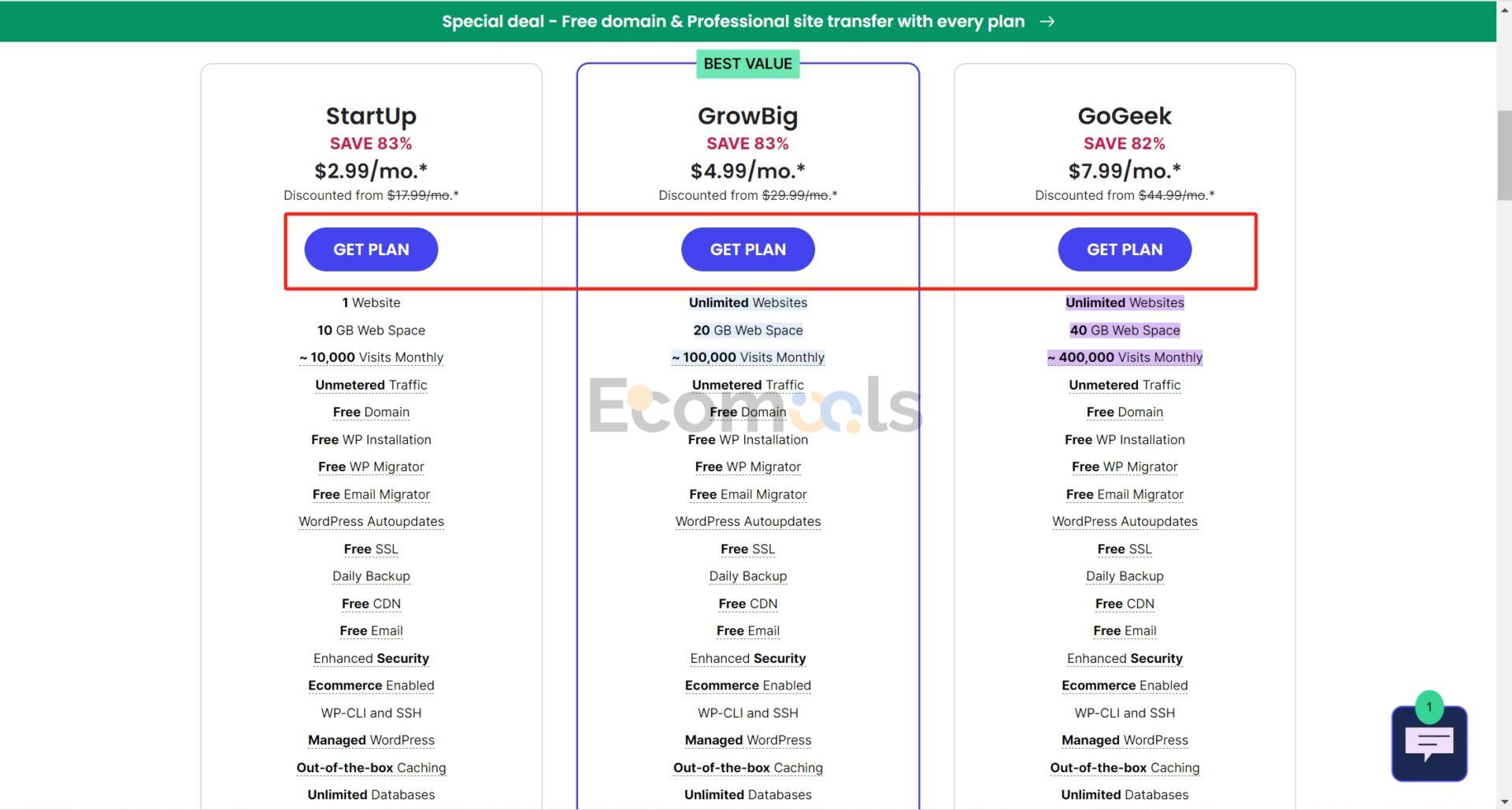Click GrowBig 'Ecommerce Enabled' feature

coord(747,686)
